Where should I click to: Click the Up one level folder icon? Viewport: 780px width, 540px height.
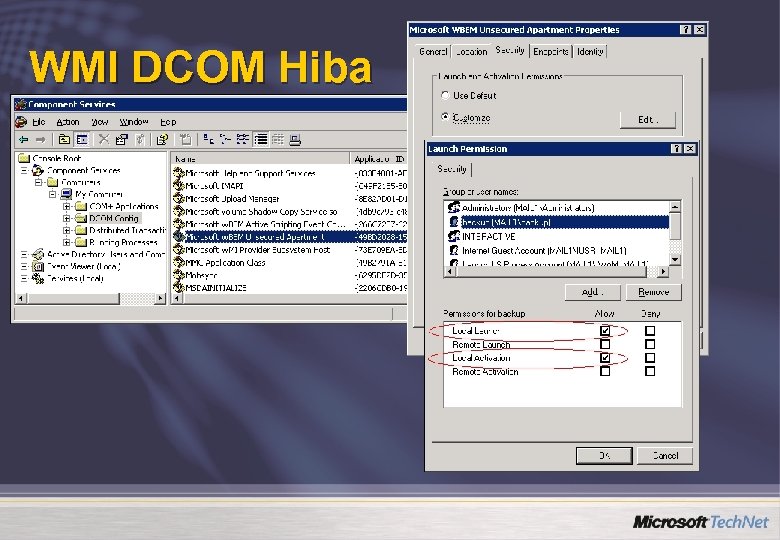[x=64, y=140]
